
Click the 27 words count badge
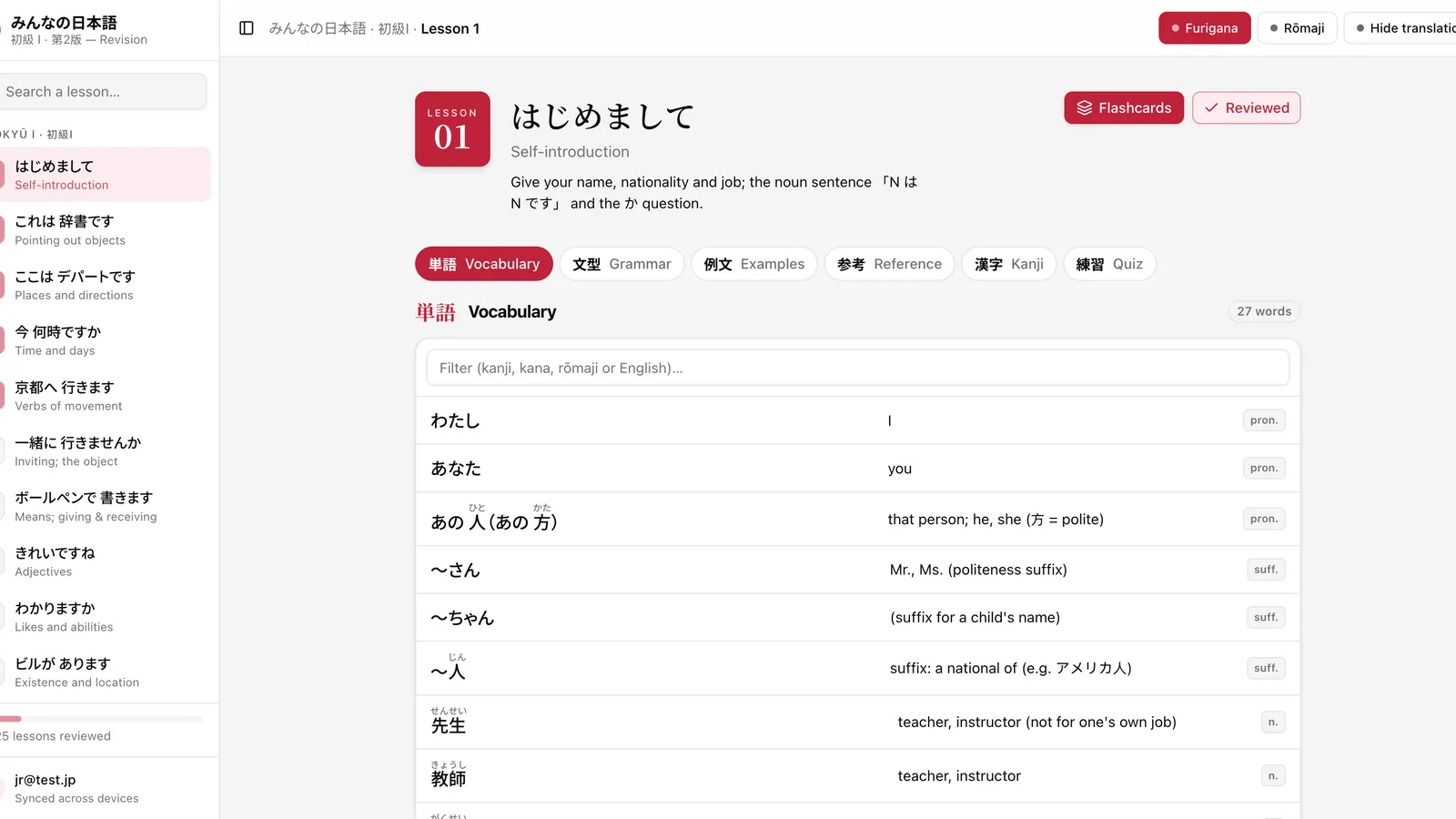[1264, 311]
